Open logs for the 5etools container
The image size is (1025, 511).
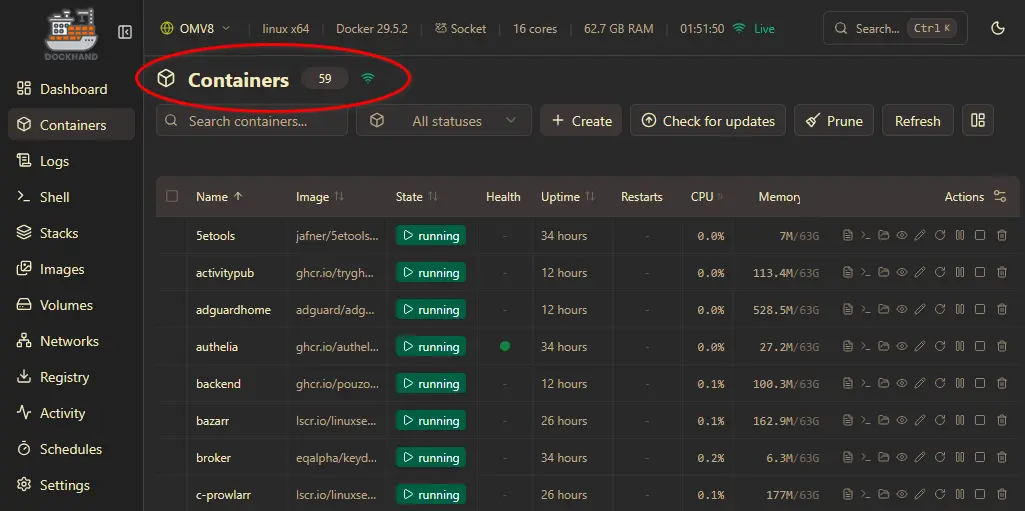(x=848, y=235)
